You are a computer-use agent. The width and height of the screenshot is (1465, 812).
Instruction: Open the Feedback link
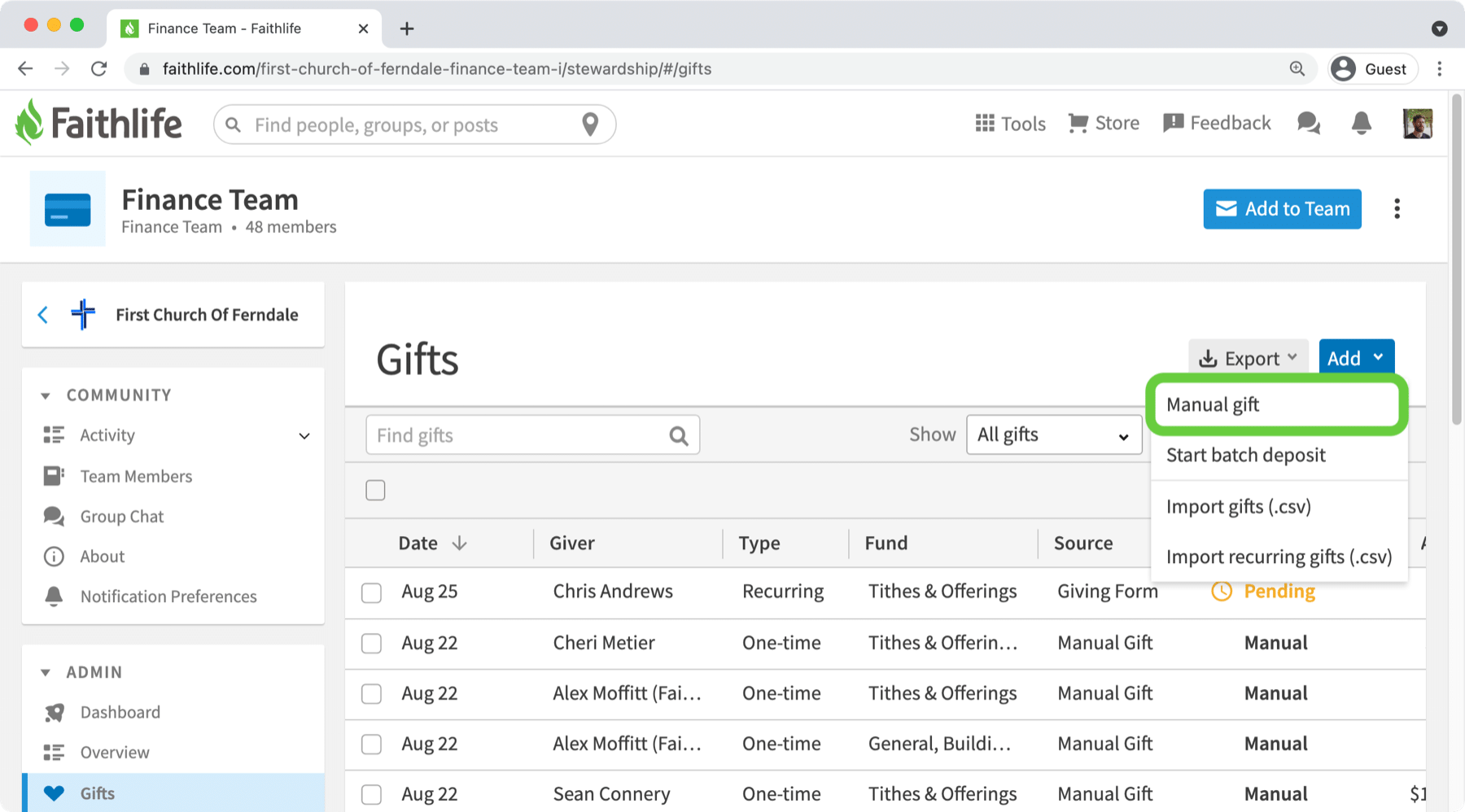coord(1217,124)
